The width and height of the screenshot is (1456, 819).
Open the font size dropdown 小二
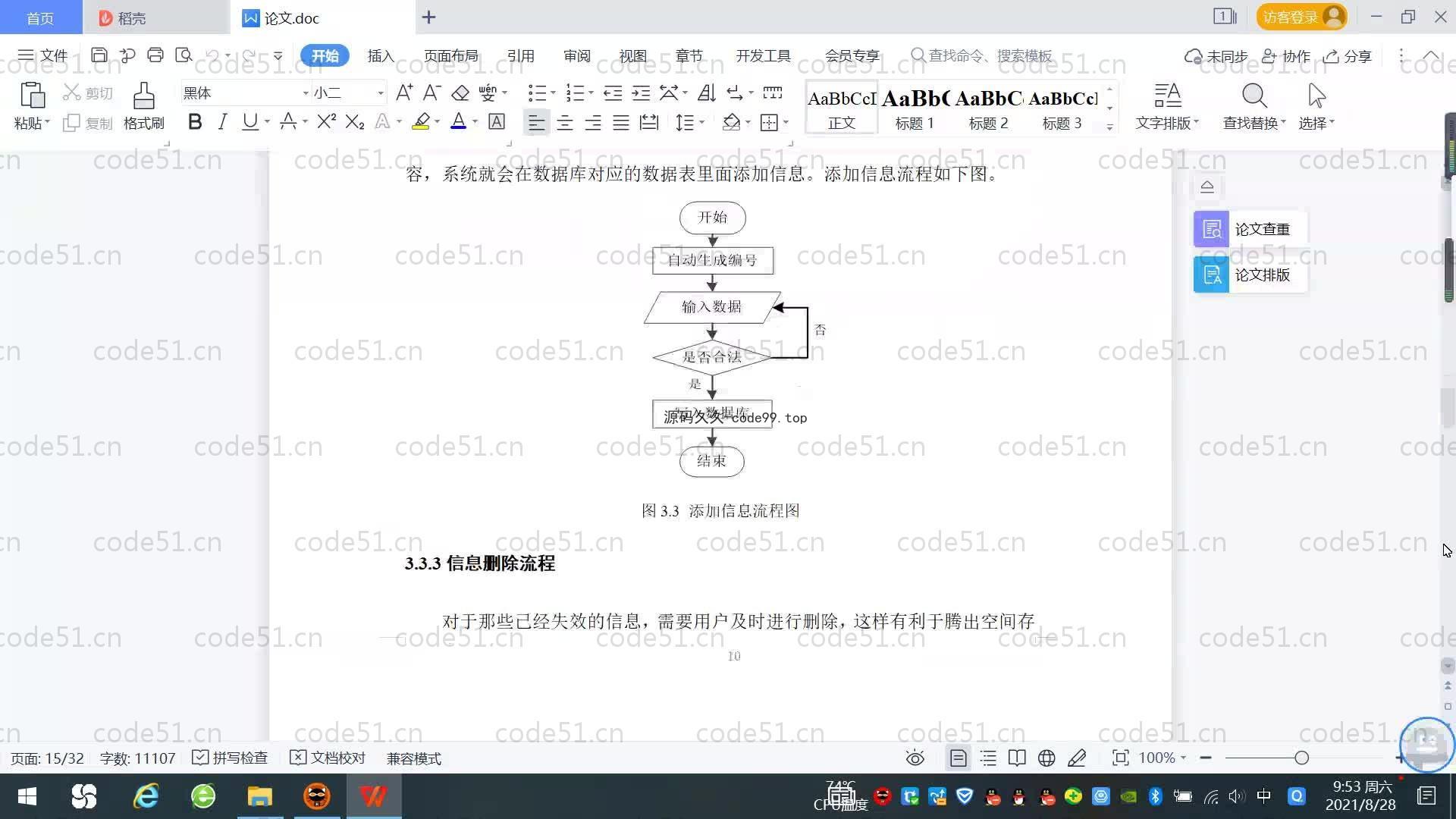click(x=381, y=93)
